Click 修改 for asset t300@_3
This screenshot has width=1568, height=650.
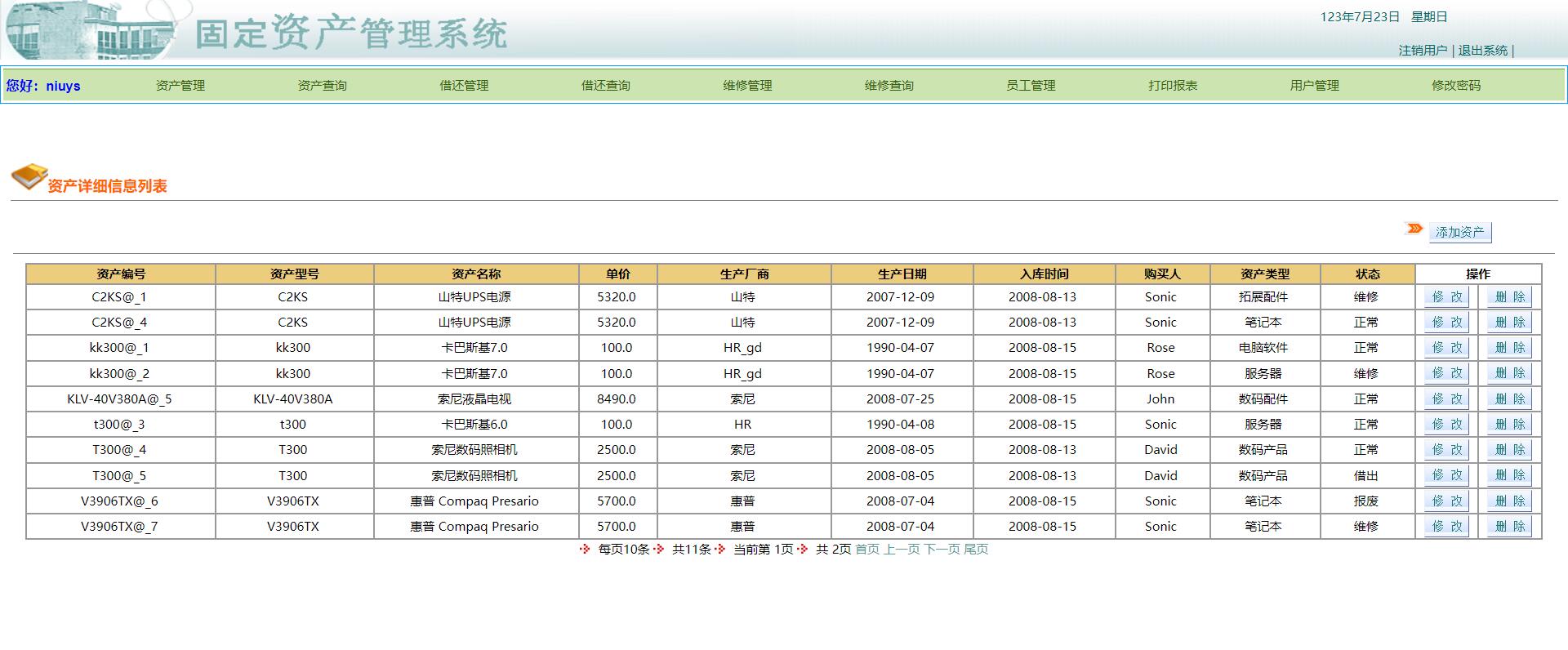pos(1446,425)
